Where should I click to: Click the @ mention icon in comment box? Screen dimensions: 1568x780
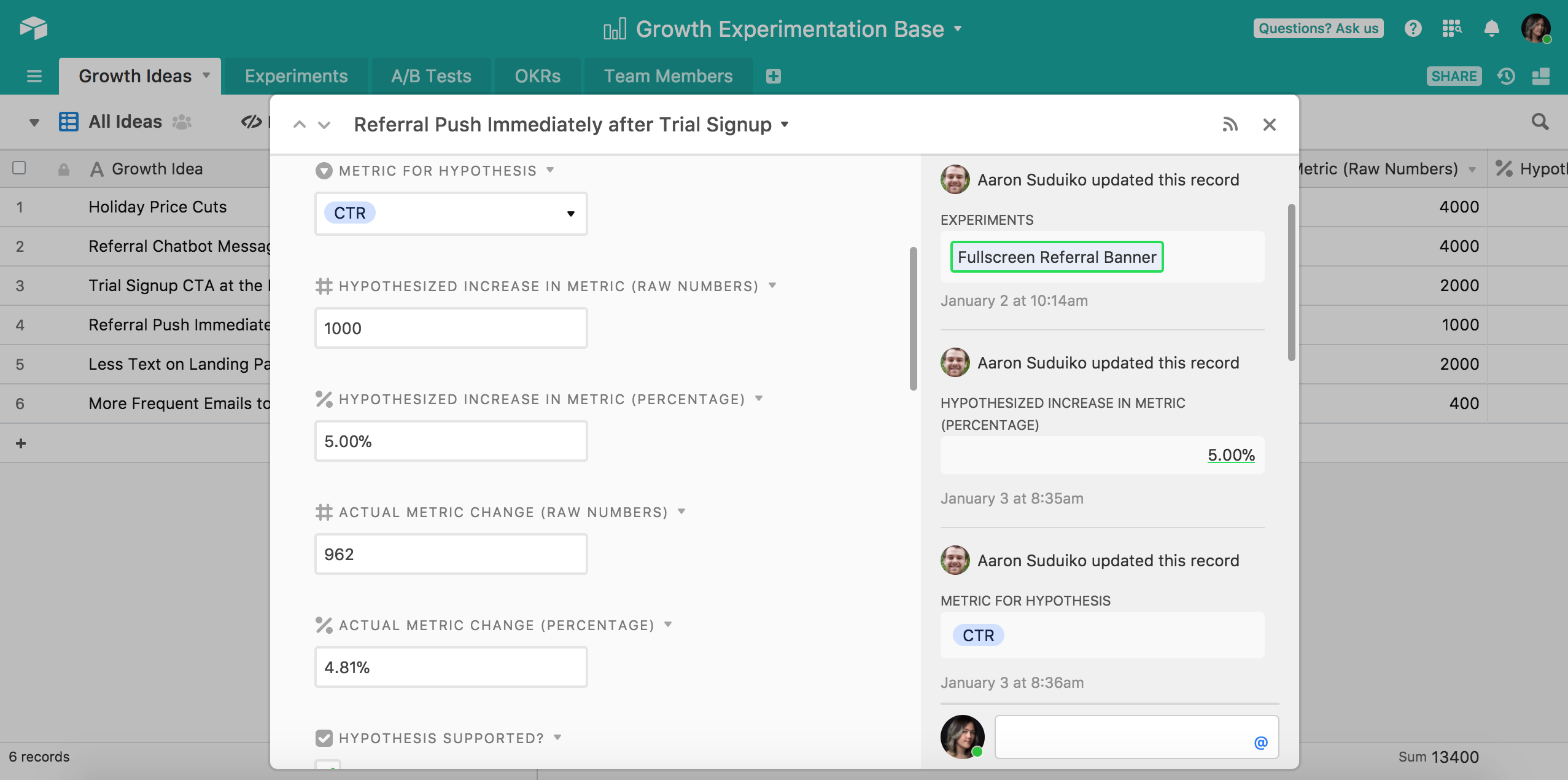[1260, 743]
